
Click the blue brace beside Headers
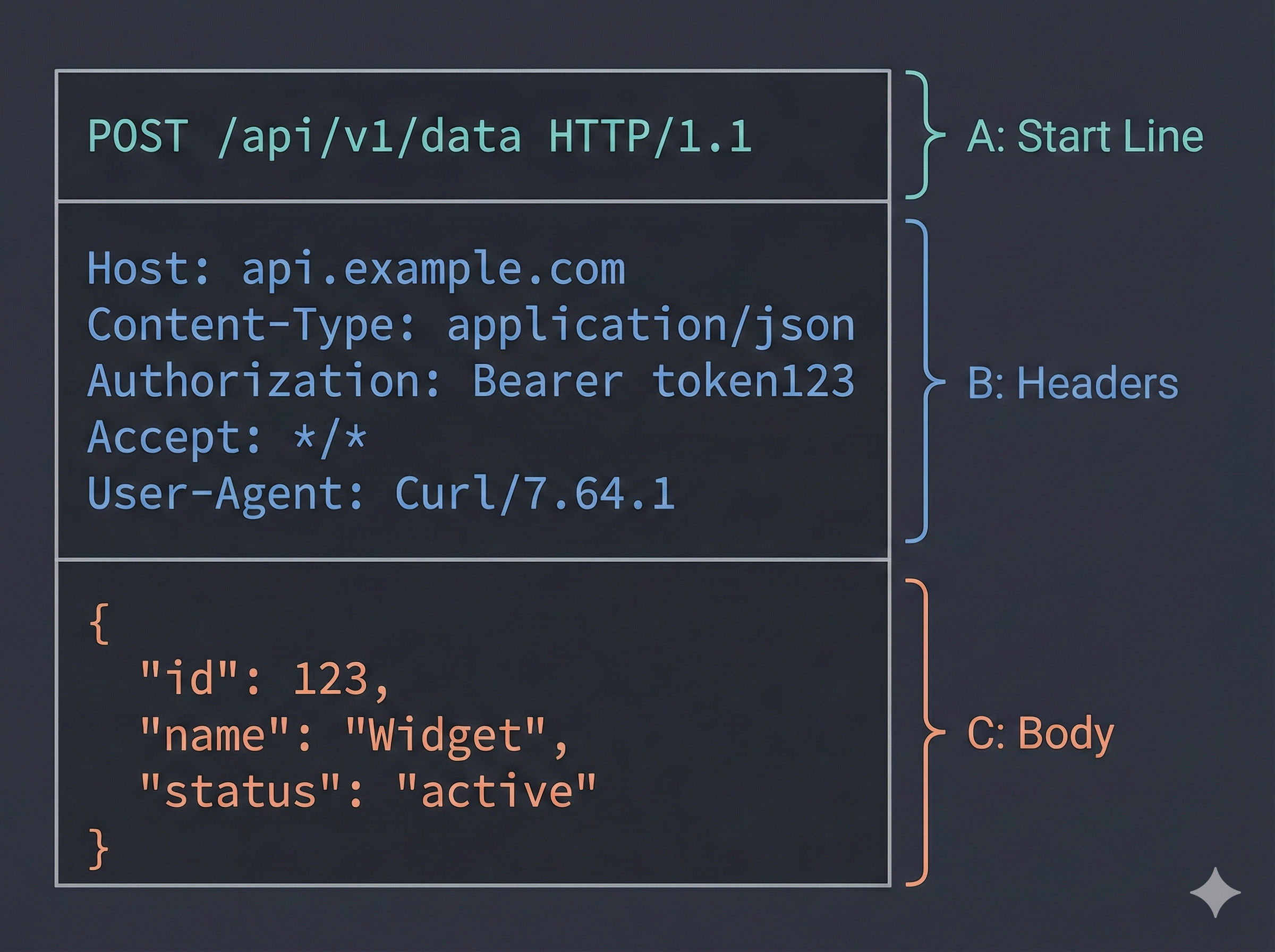[926, 381]
